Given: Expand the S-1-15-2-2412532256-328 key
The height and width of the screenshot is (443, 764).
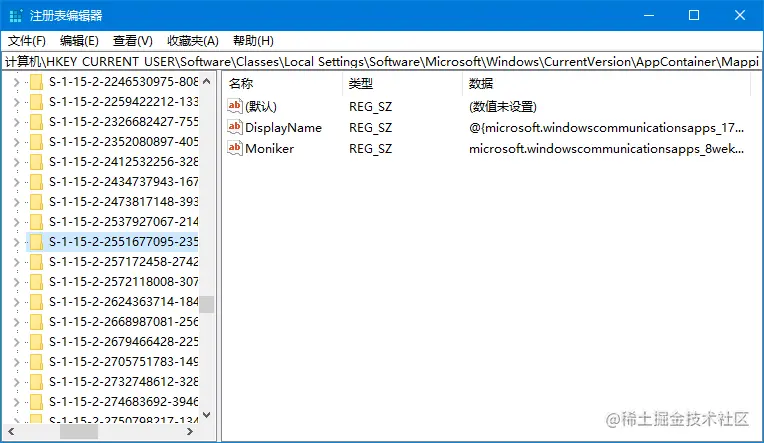Looking at the screenshot, I should click(x=16, y=162).
